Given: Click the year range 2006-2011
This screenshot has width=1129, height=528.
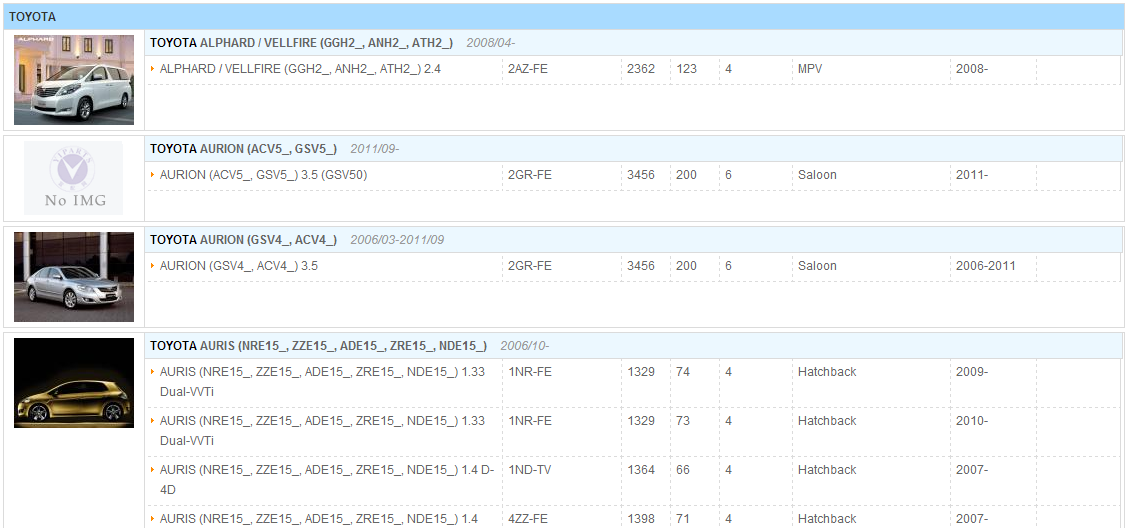Looking at the screenshot, I should click(986, 266).
